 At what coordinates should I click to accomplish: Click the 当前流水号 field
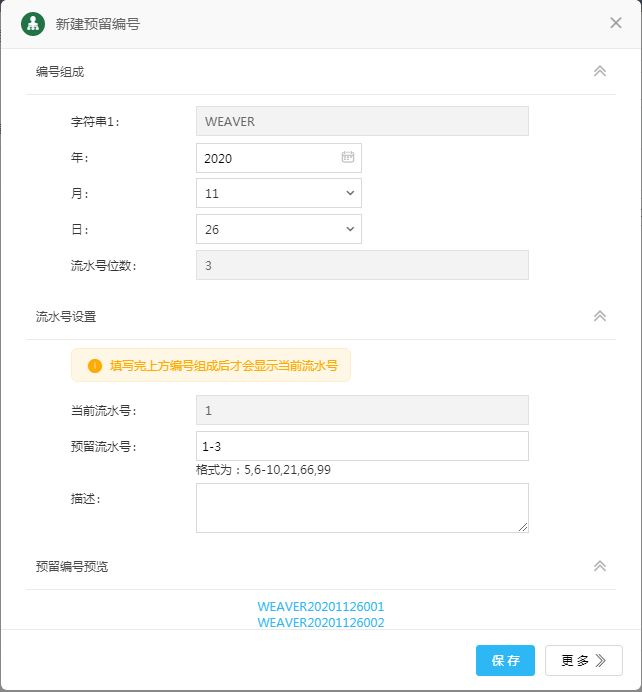coord(361,410)
